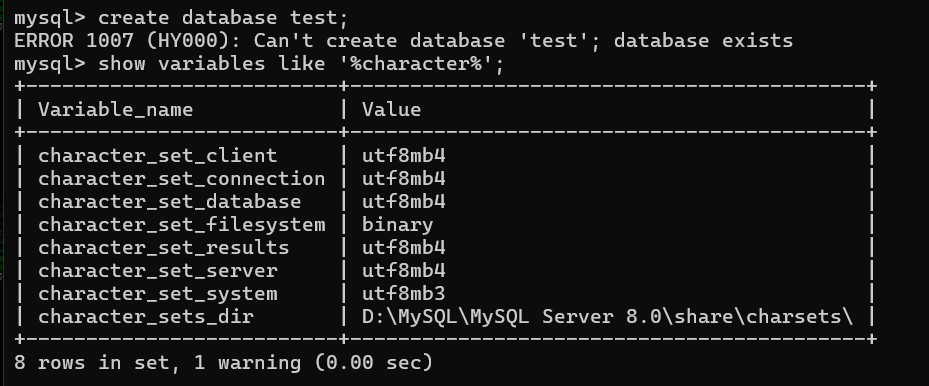Click the Value column header
Viewport: 929px width, 386px height.
(x=392, y=110)
